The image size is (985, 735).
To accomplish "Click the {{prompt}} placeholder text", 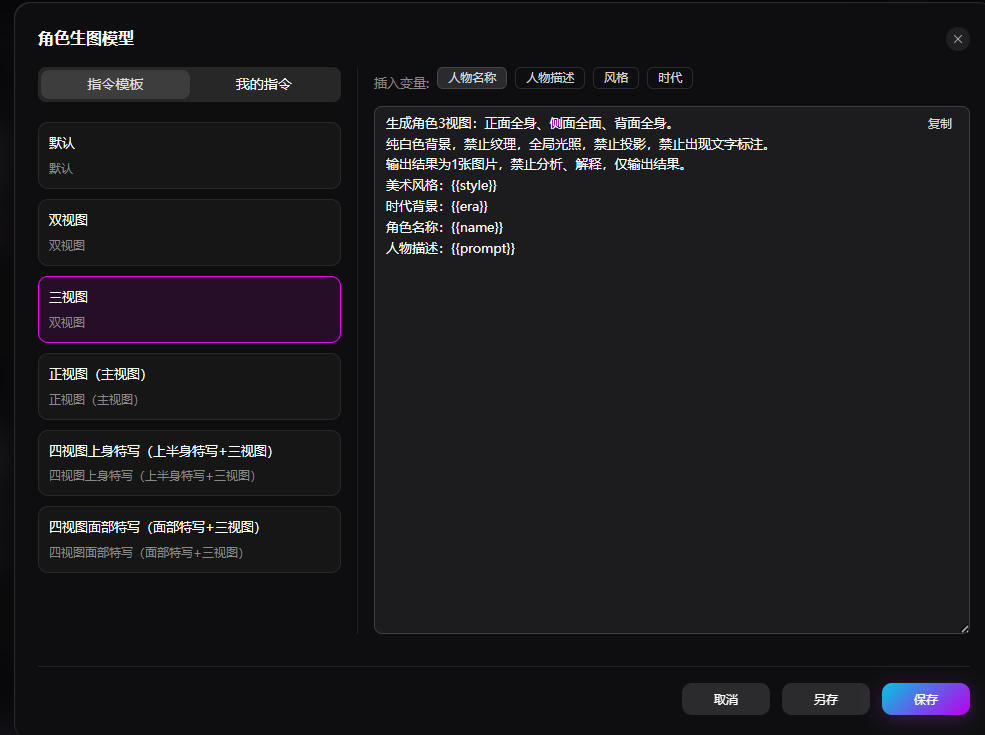I will click(482, 249).
